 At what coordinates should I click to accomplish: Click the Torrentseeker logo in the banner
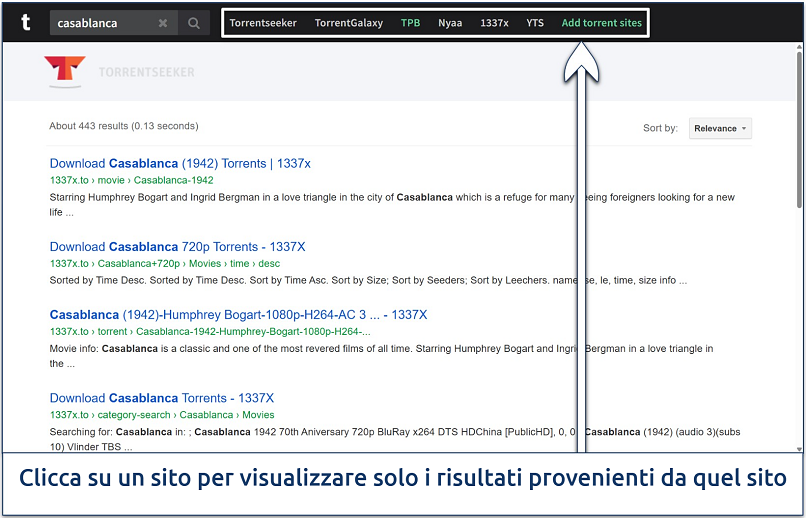[x=119, y=72]
